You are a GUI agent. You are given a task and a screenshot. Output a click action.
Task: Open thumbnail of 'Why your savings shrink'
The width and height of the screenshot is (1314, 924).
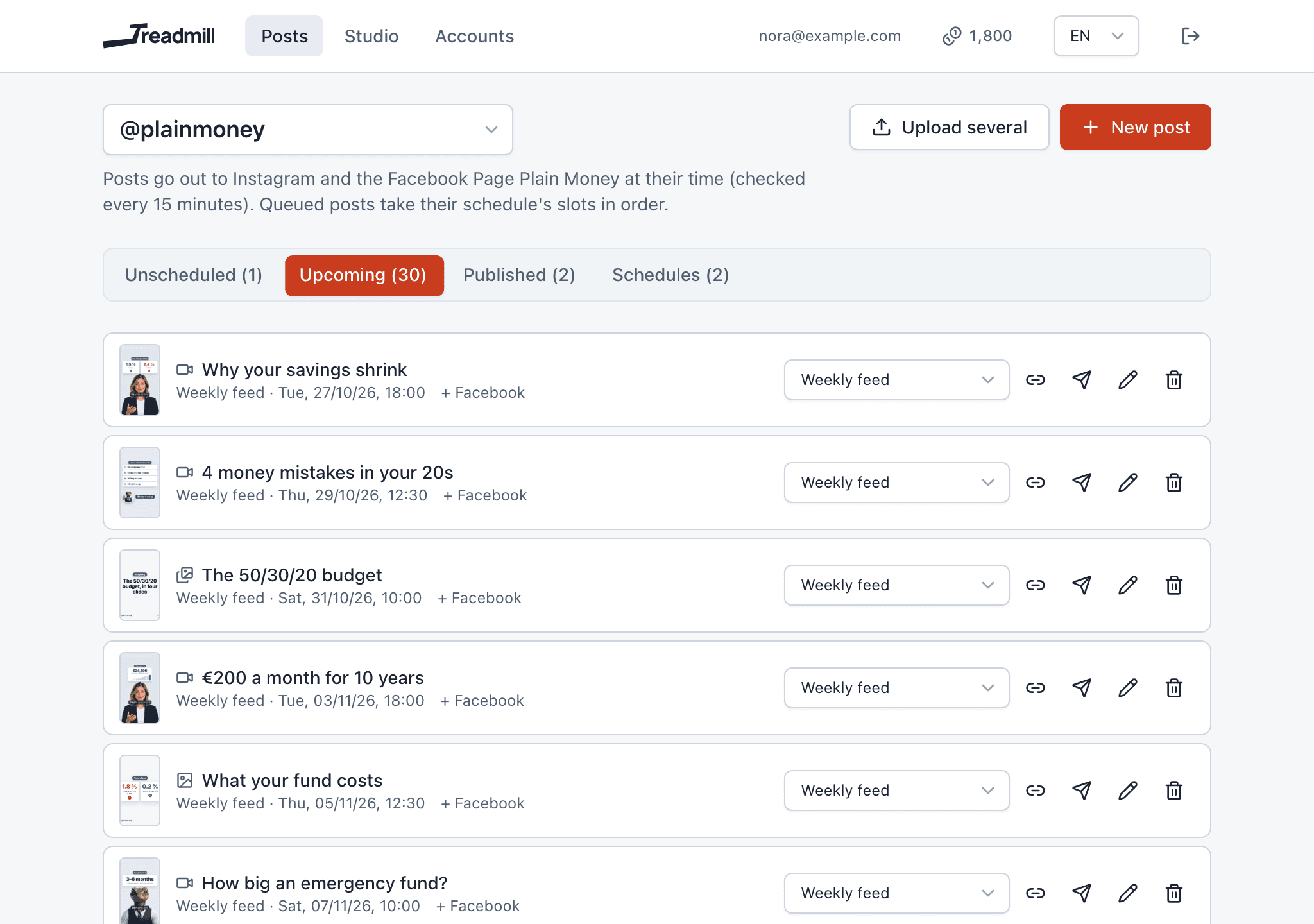point(140,380)
